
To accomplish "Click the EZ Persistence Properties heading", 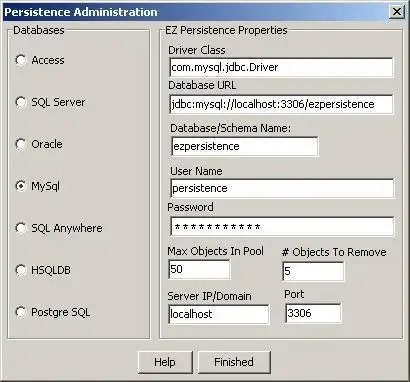I will [x=226, y=30].
